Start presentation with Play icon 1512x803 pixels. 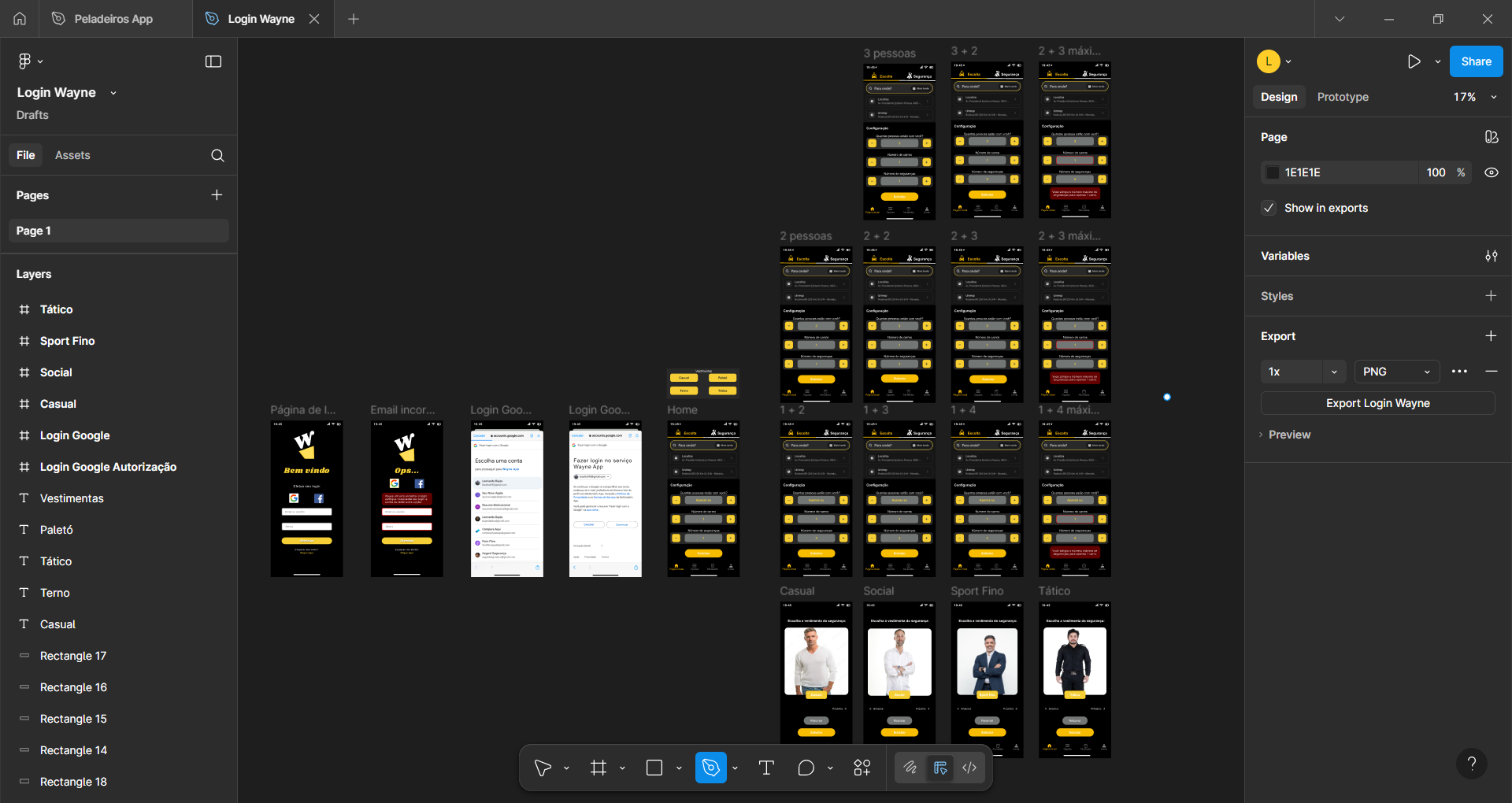1414,61
